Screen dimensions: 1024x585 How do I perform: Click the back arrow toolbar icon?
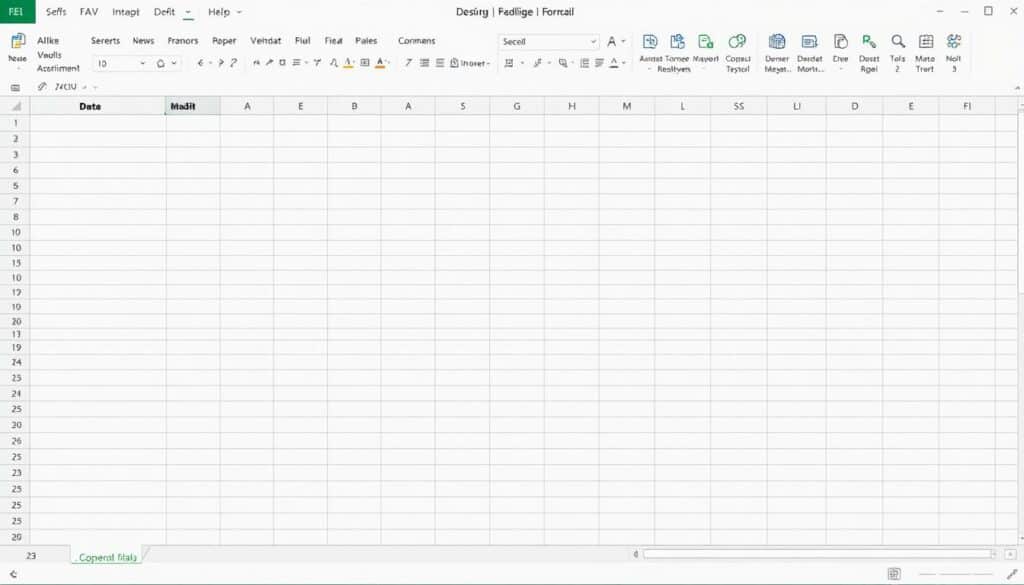click(x=200, y=63)
